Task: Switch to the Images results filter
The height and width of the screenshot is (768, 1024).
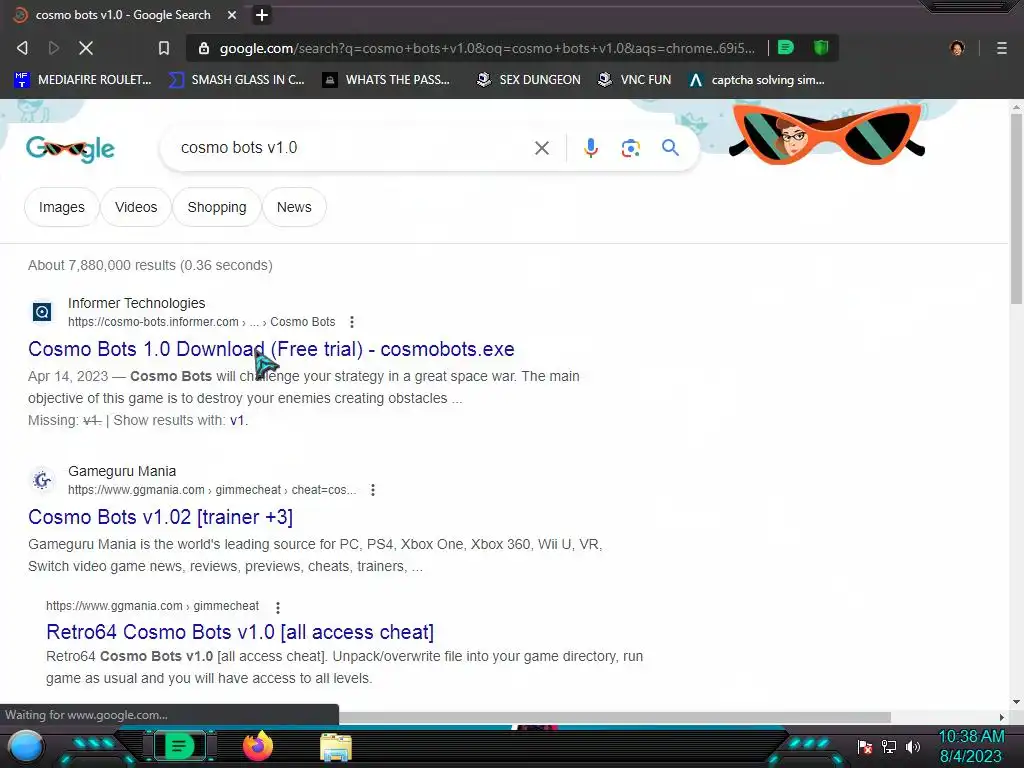Action: 61,207
